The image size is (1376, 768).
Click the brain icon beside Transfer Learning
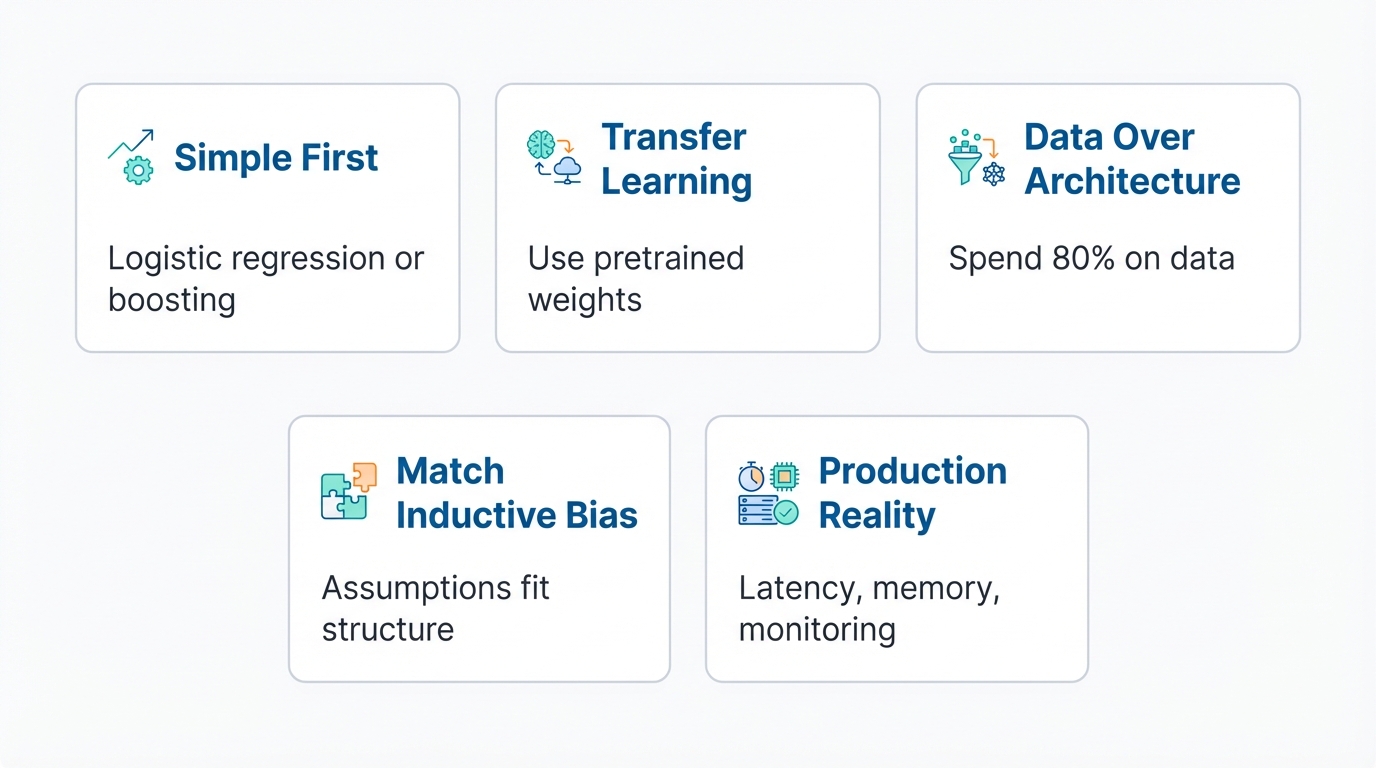pos(541,144)
